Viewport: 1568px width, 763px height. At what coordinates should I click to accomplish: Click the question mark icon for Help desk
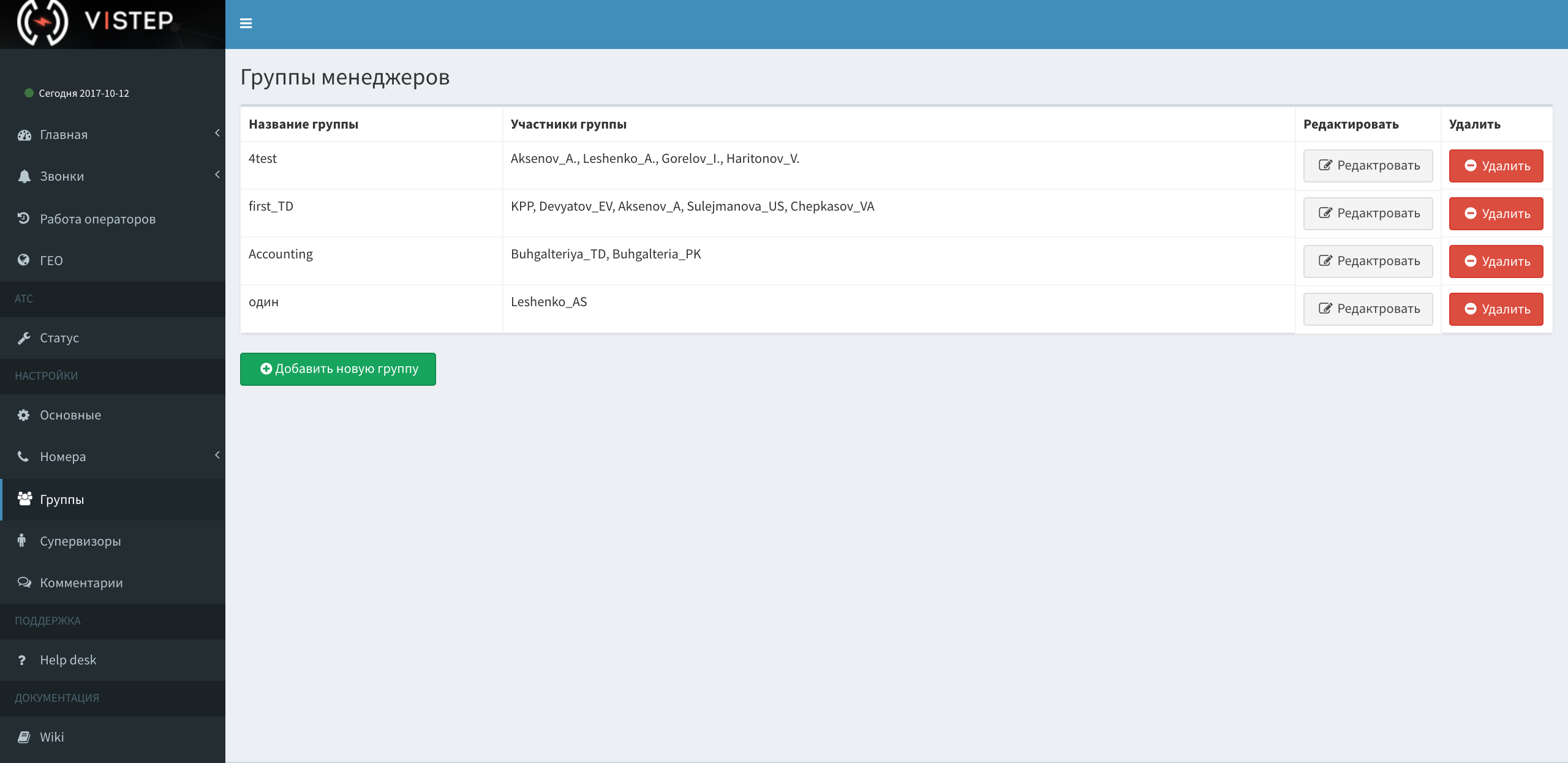click(24, 660)
